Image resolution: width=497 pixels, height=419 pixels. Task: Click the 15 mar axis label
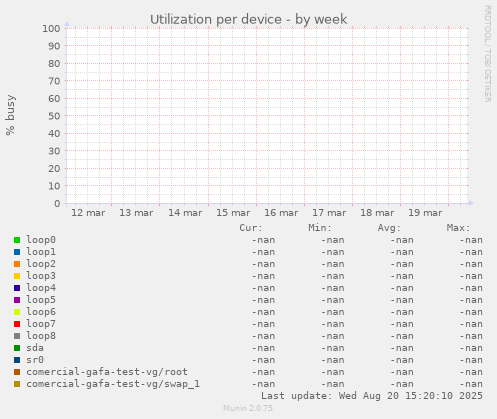coord(233,213)
